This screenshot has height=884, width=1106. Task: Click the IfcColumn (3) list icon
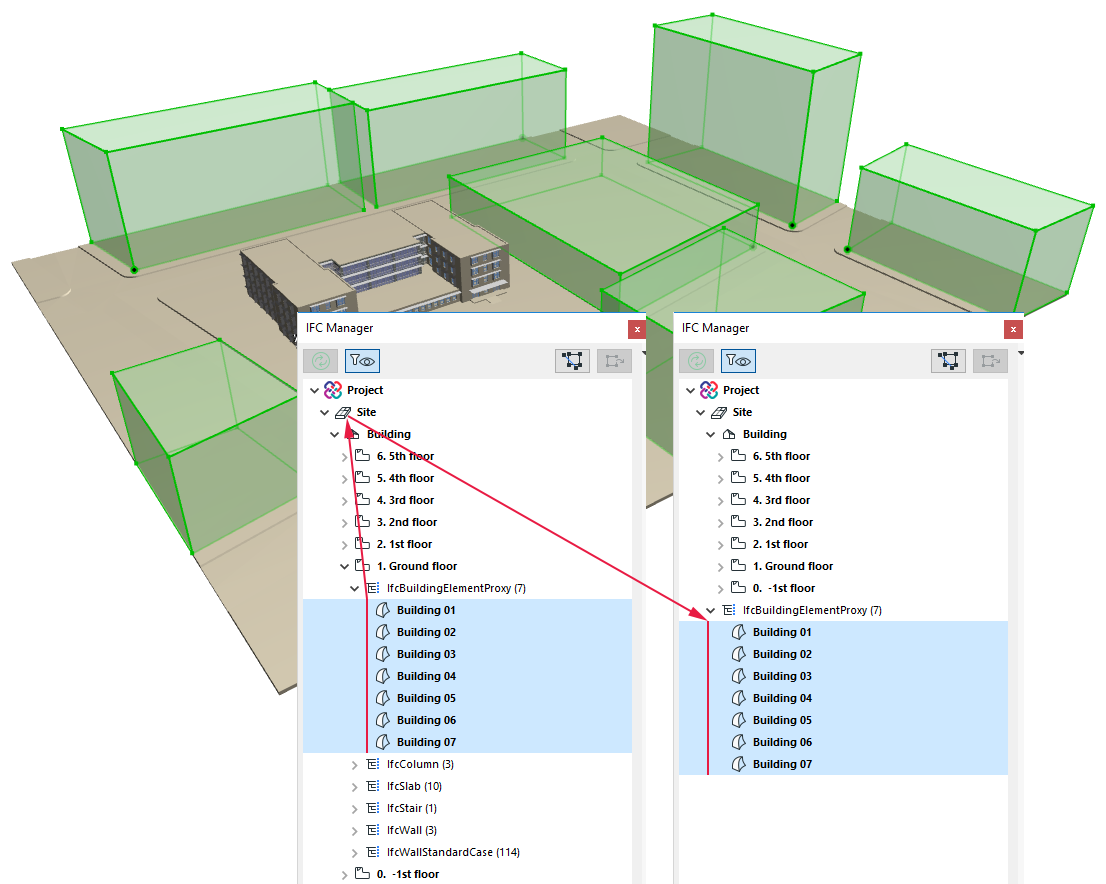[373, 764]
